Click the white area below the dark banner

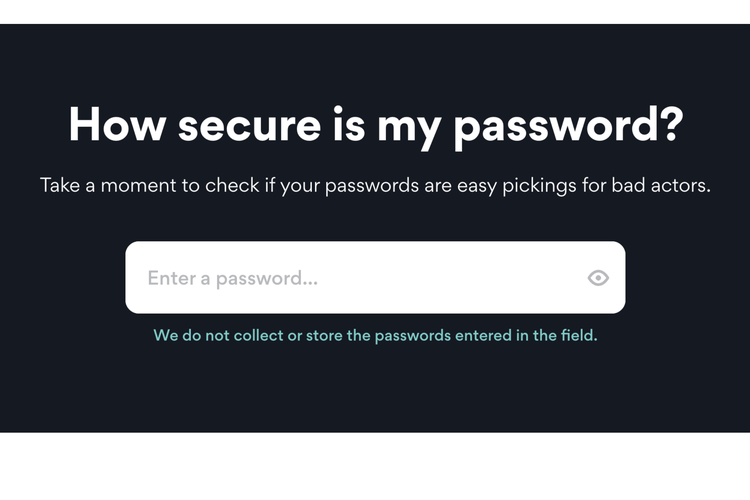[x=375, y=466]
